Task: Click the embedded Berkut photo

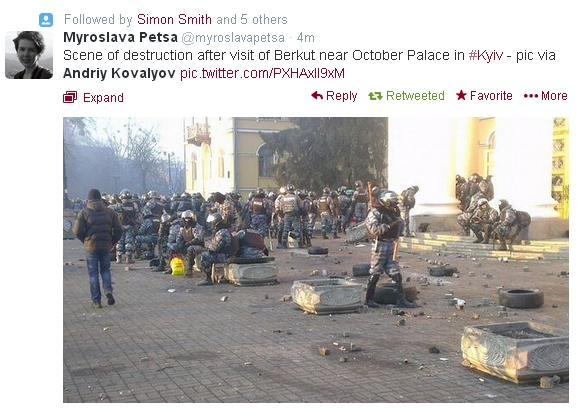Action: (316, 260)
